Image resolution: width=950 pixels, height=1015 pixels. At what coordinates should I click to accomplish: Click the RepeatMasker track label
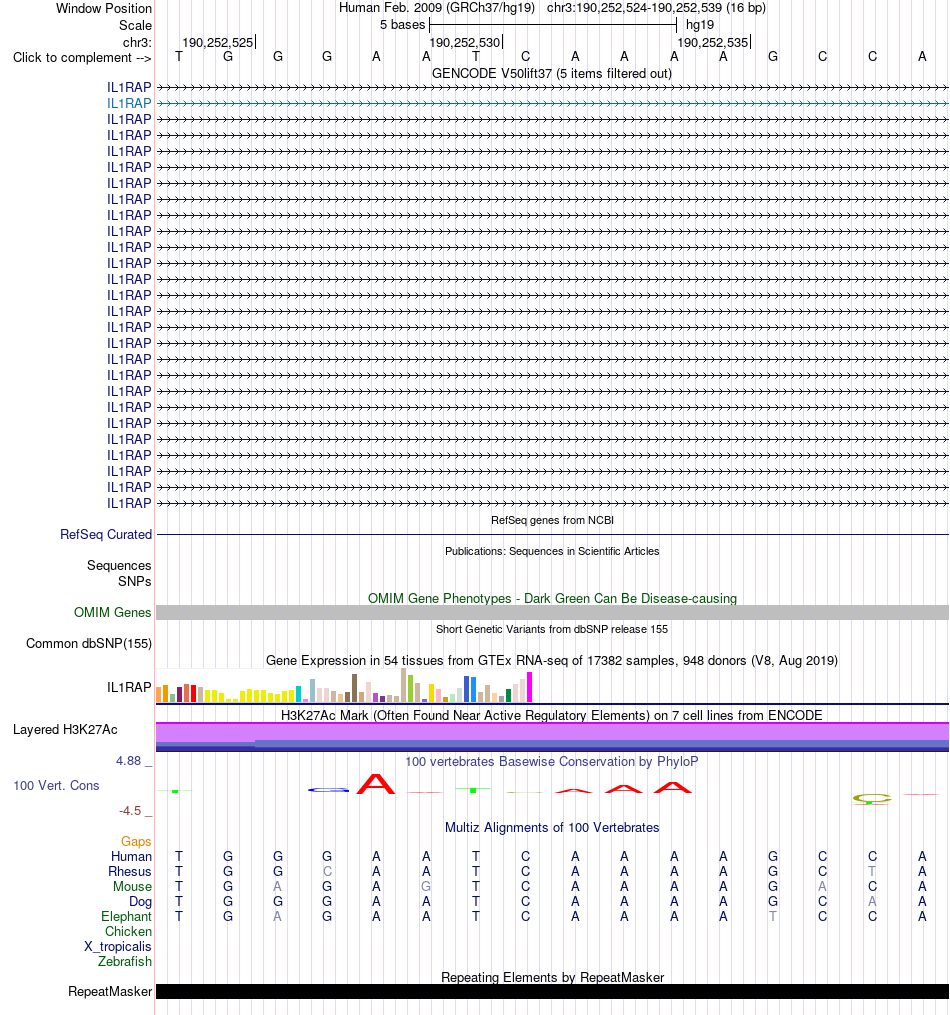click(x=110, y=991)
